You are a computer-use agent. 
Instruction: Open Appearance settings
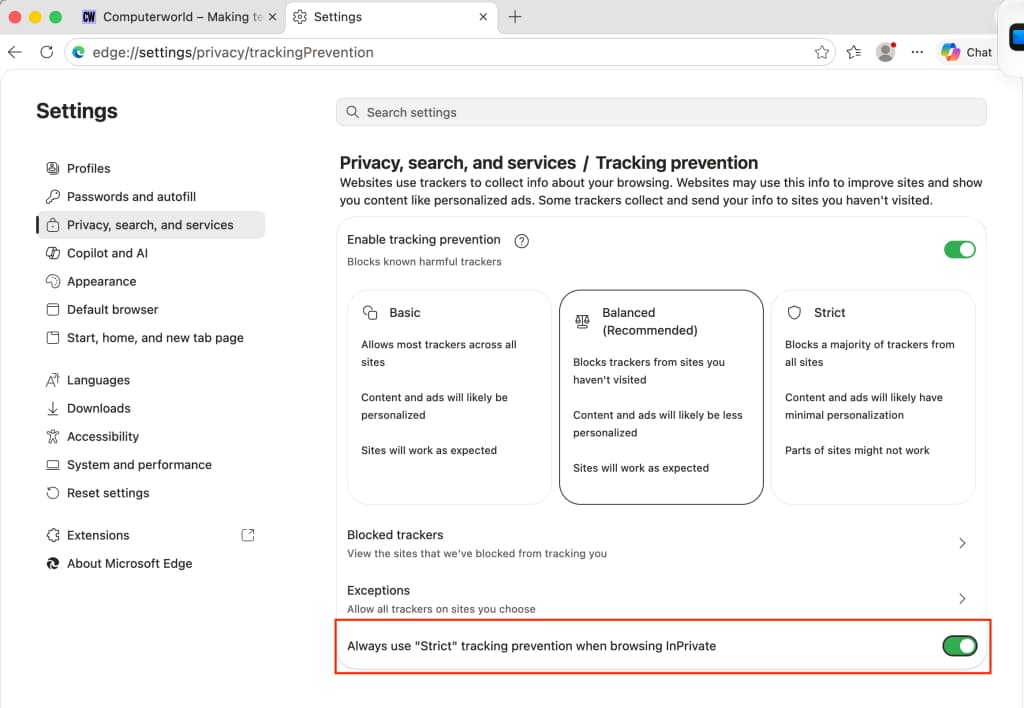150,282
